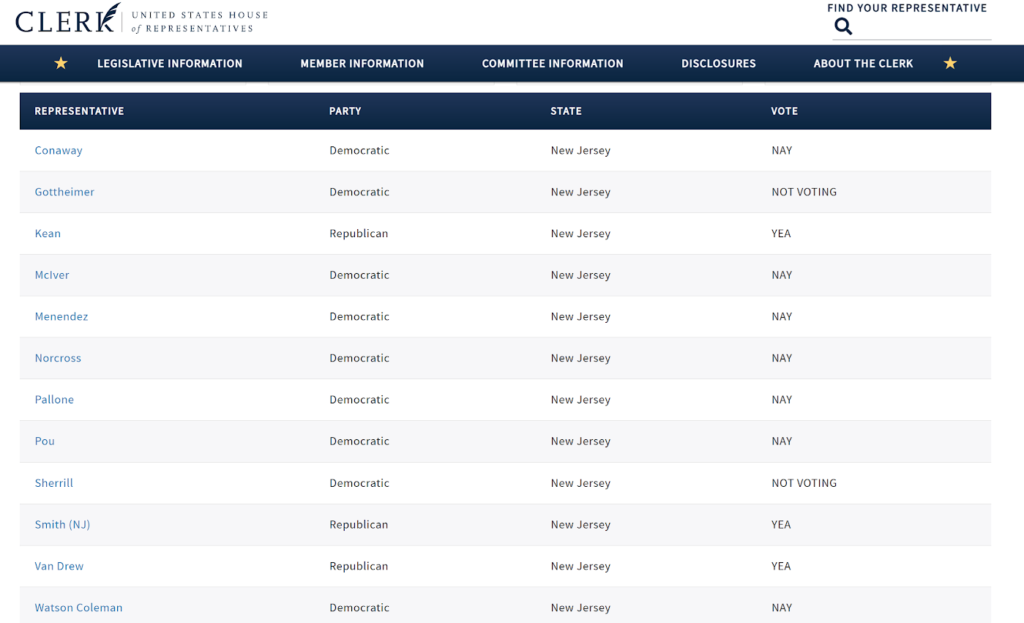
Task: Click the search magnifier icon
Action: (x=843, y=26)
